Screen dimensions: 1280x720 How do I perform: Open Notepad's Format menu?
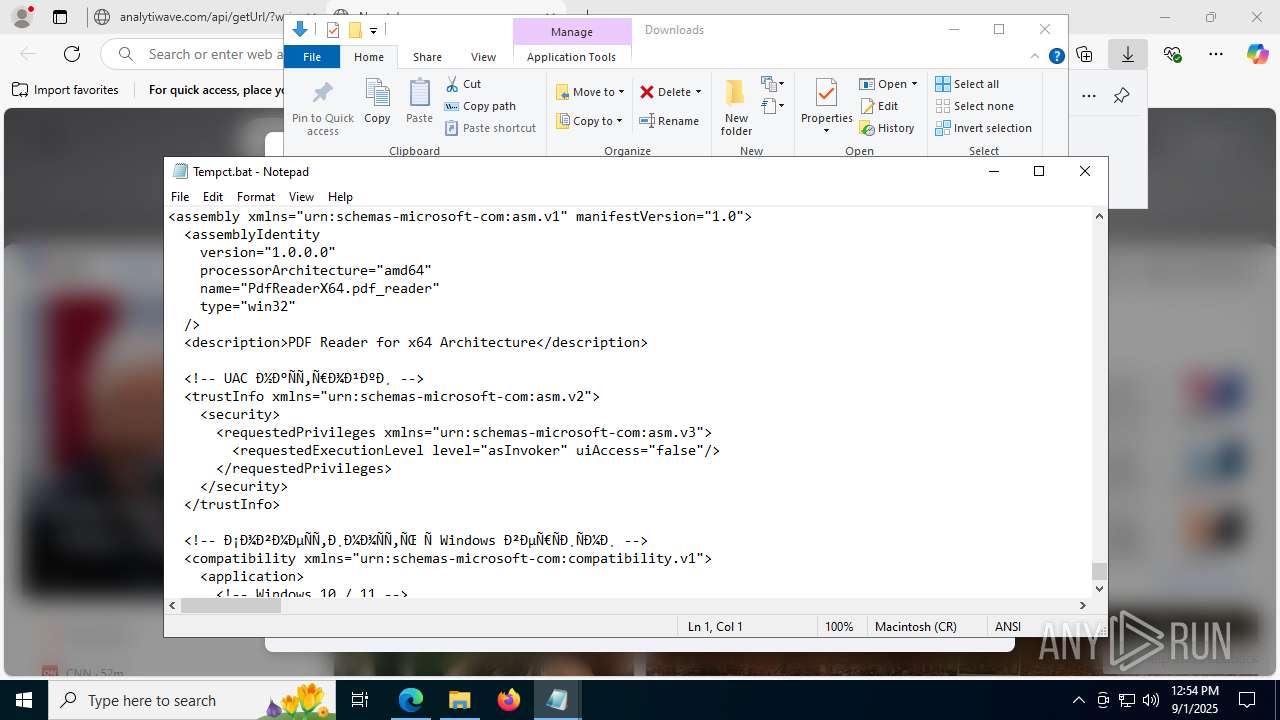click(255, 197)
